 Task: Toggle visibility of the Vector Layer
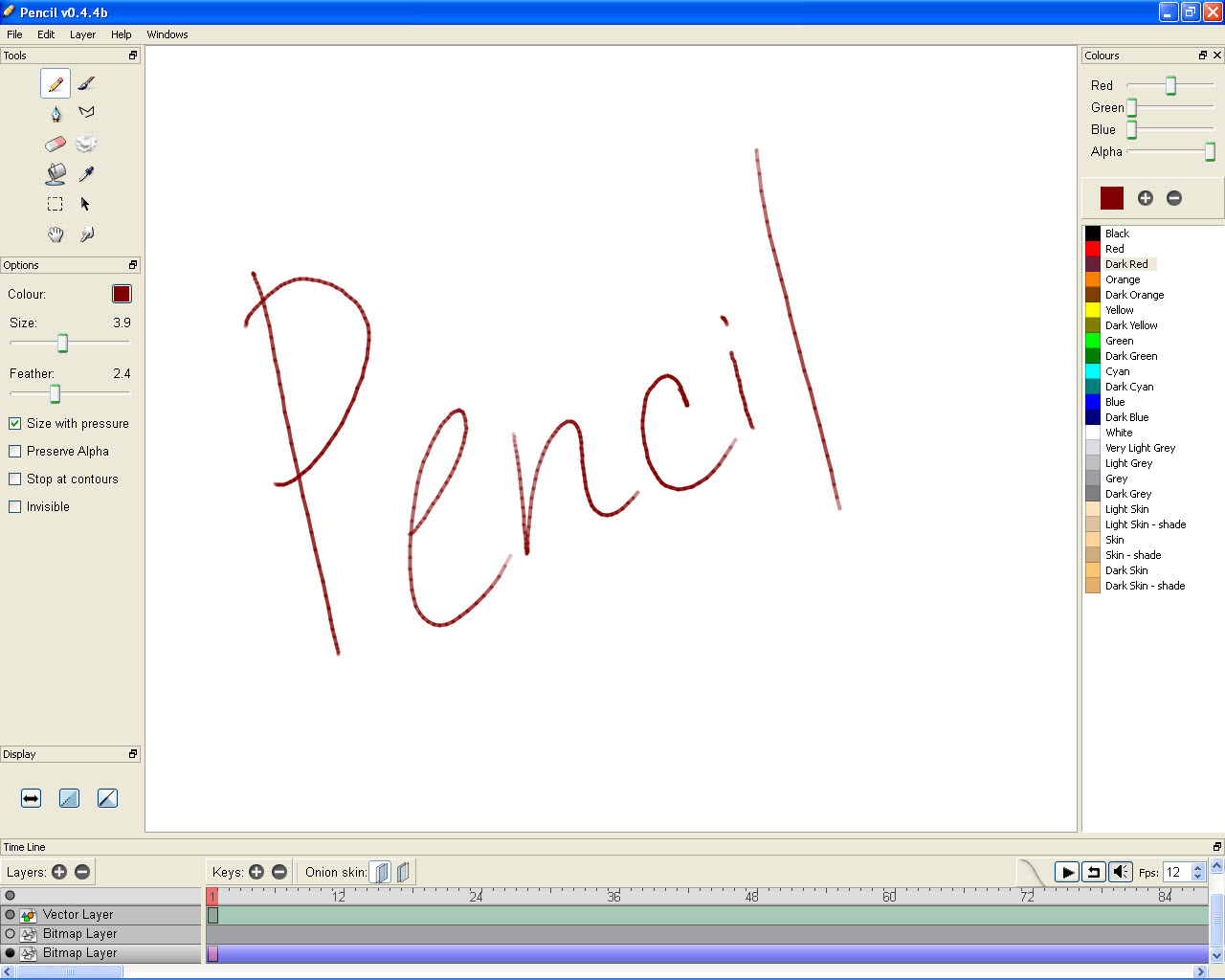click(x=9, y=914)
